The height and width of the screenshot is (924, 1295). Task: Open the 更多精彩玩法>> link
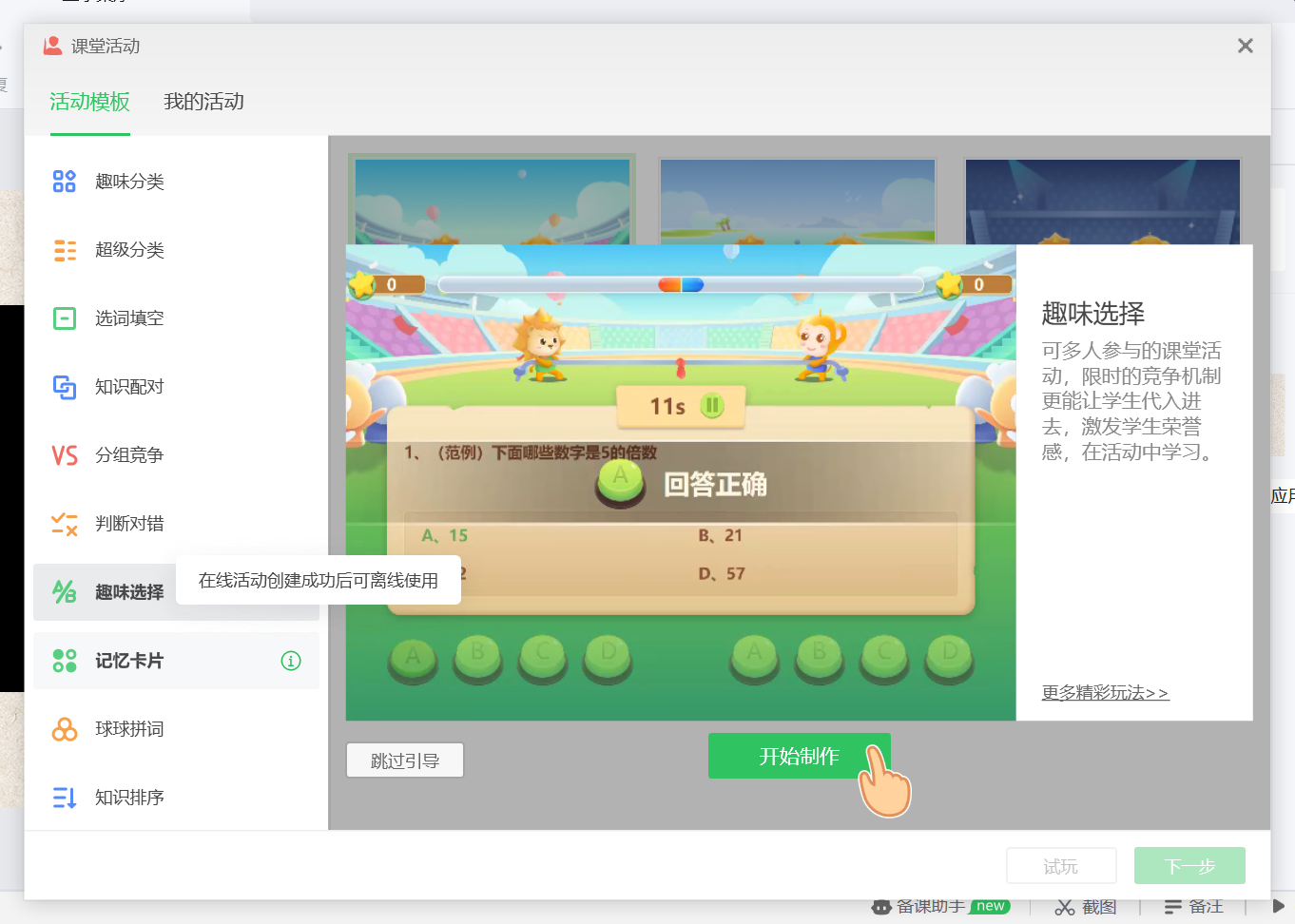[1105, 692]
